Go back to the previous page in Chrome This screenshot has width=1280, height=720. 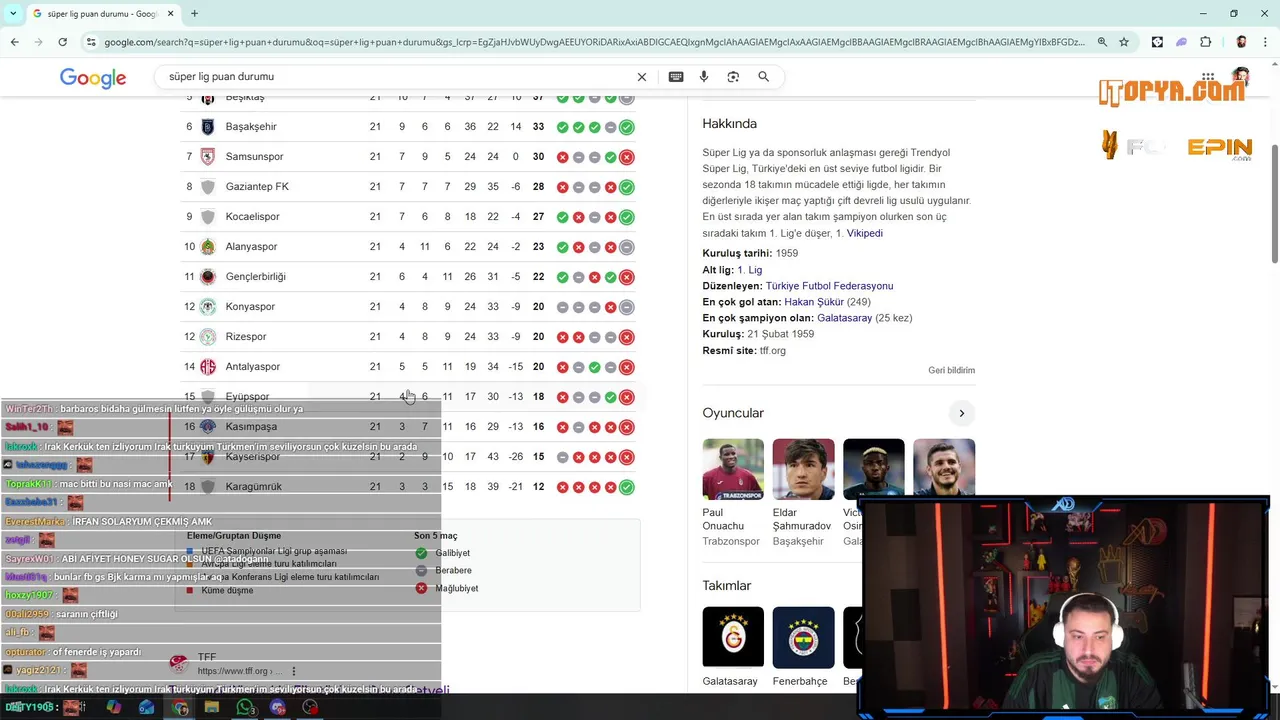(x=14, y=42)
